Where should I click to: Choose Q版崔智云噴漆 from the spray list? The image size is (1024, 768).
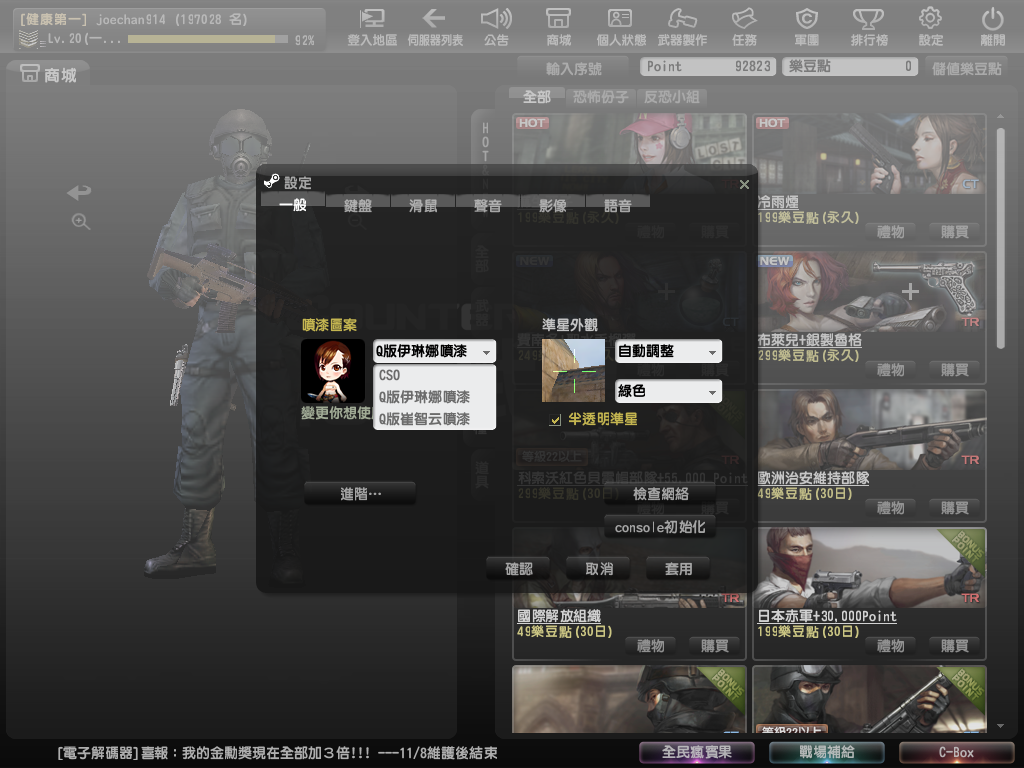pos(434,419)
